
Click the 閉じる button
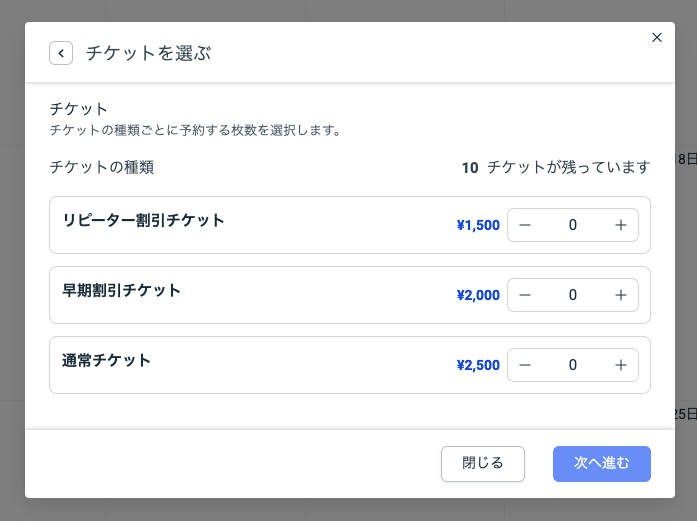(483, 463)
